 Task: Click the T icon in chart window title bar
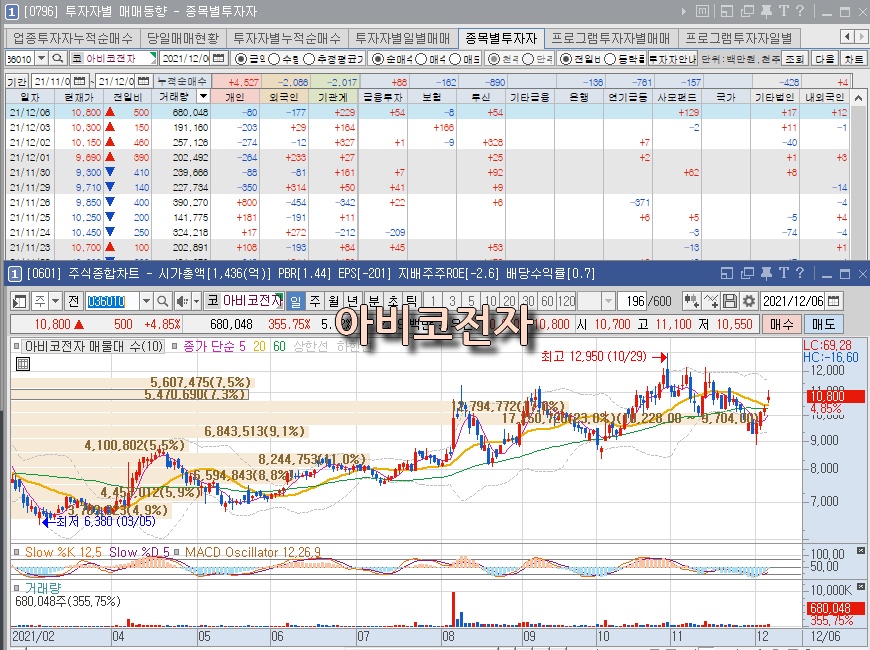783,273
